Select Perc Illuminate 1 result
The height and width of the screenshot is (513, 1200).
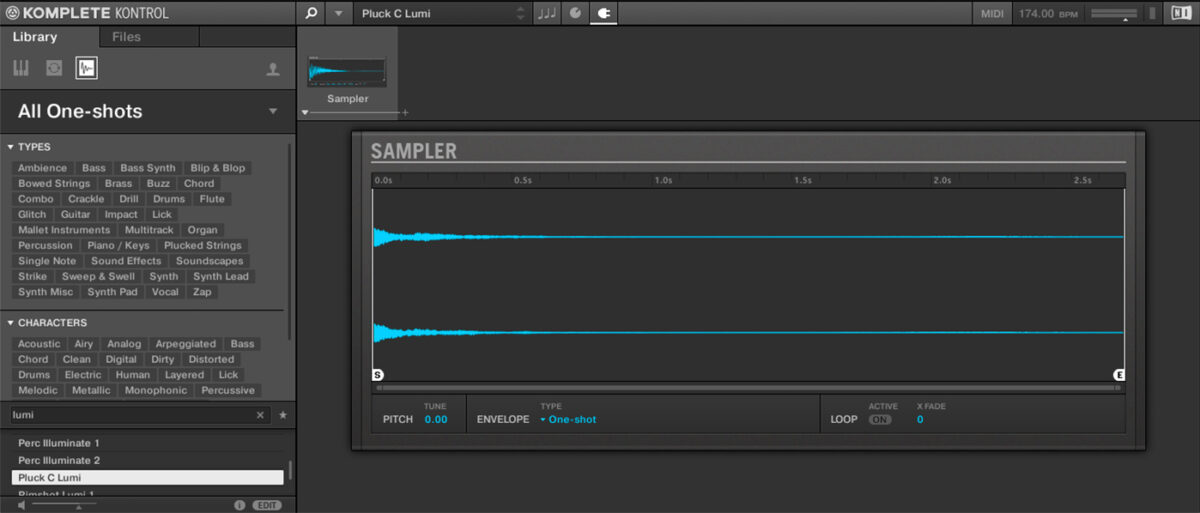click(148, 443)
